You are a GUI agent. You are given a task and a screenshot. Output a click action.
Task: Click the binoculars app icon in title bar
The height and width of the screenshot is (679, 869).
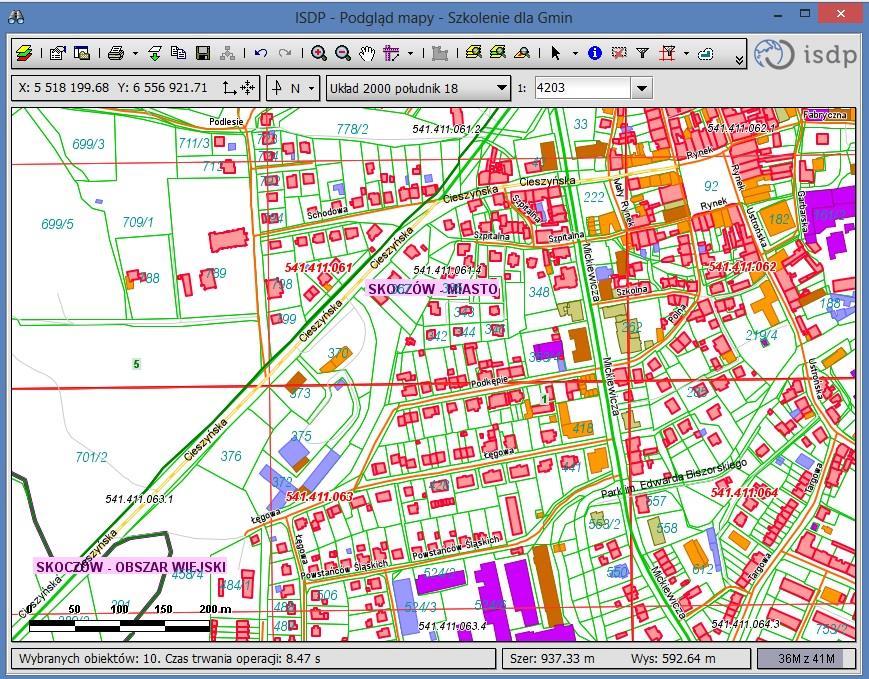pyautogui.click(x=16, y=17)
